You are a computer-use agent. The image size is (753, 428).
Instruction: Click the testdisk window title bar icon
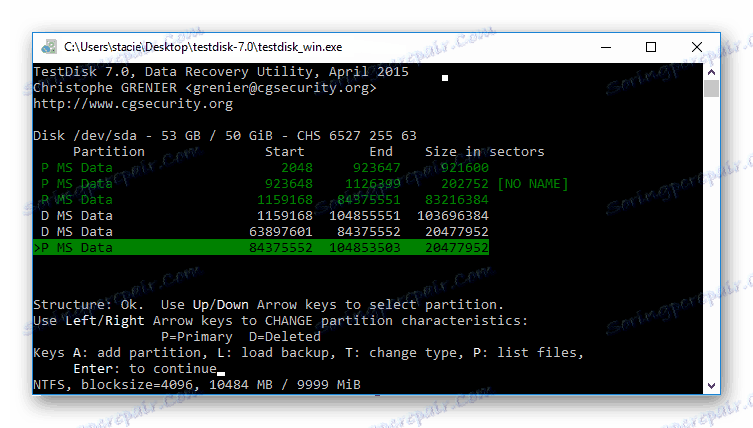(x=49, y=47)
